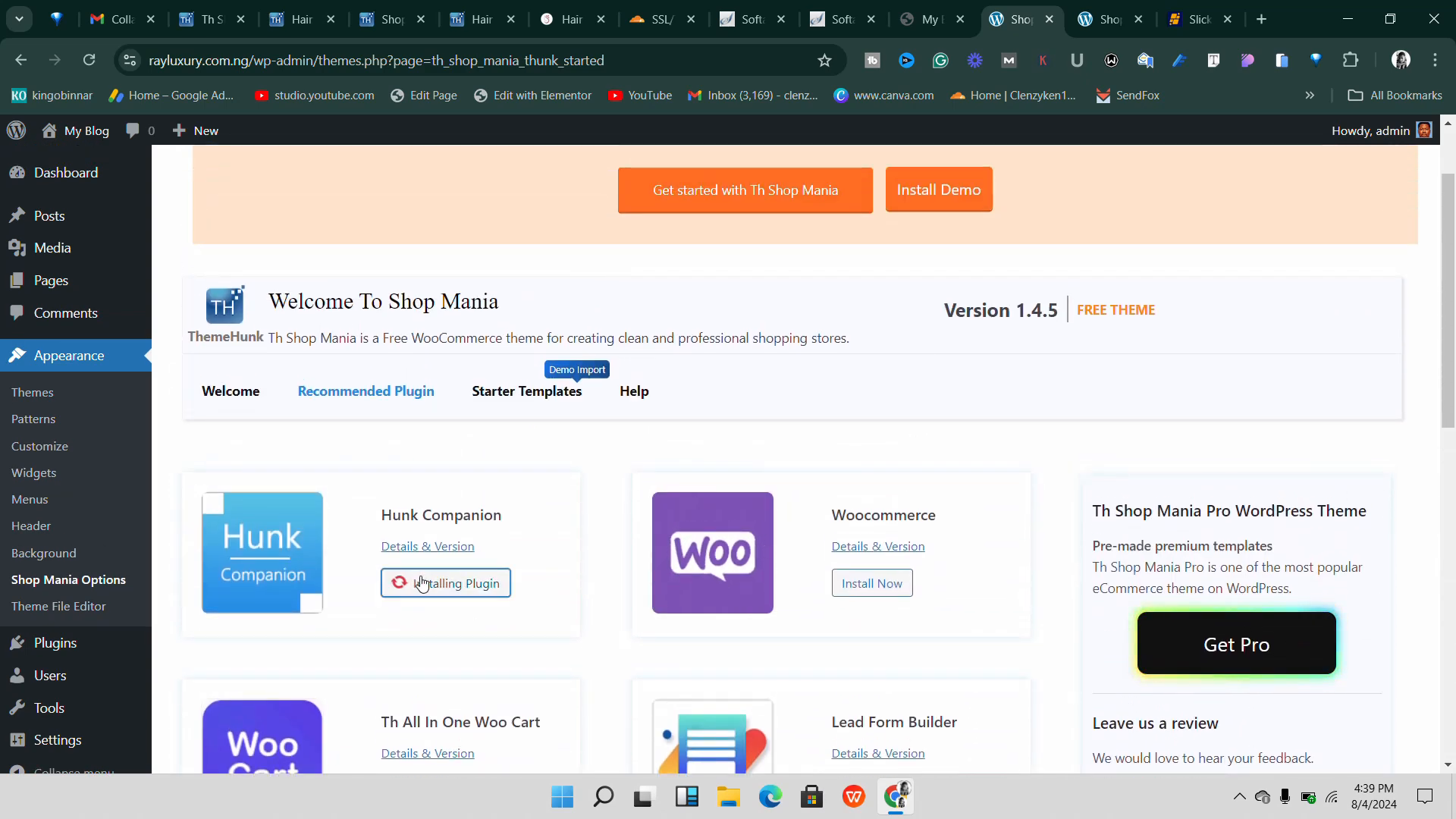Click the browser back arrow
Image resolution: width=1456 pixels, height=819 pixels.
20,60
